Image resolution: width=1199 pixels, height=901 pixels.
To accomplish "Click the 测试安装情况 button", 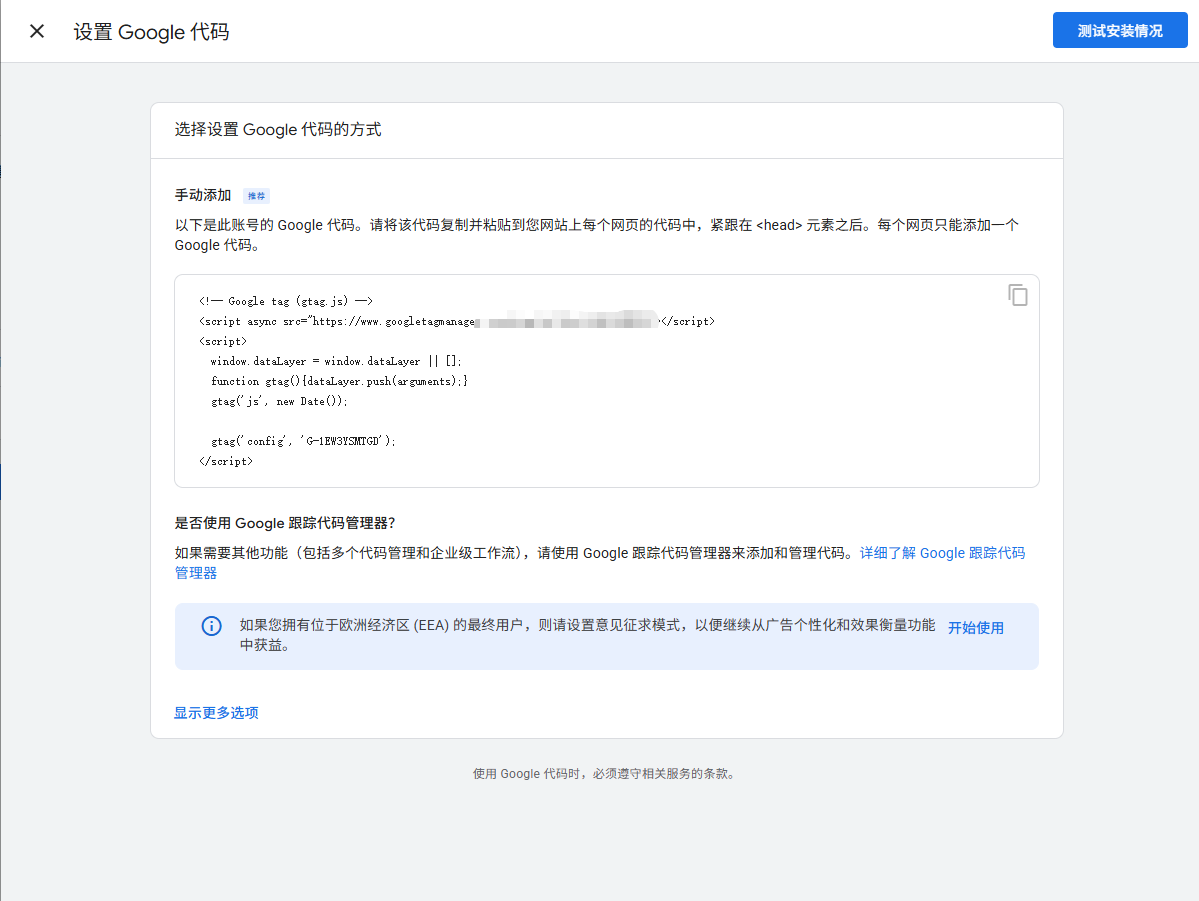I will coord(1119,31).
